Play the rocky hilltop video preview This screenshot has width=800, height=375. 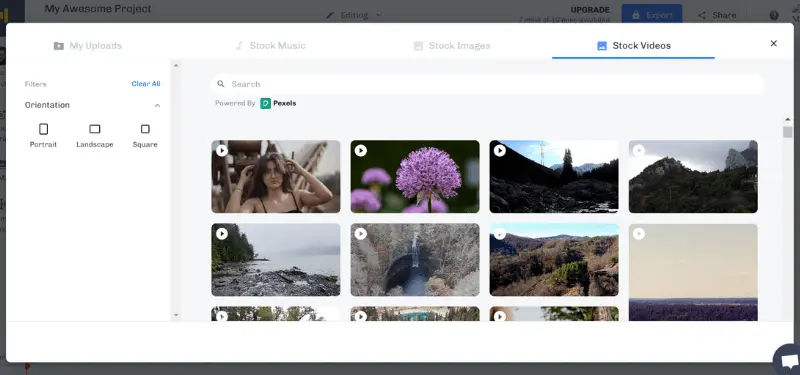click(639, 151)
